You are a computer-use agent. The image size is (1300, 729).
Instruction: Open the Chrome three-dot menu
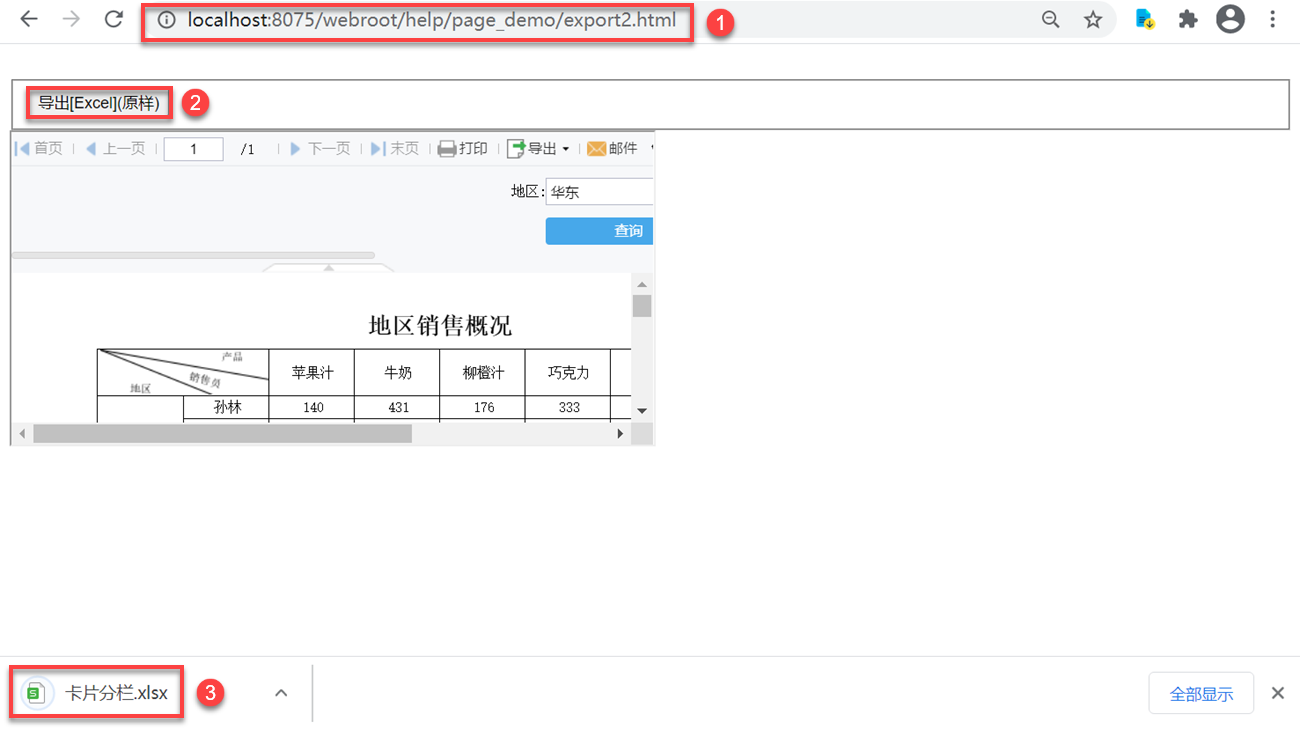point(1273,20)
